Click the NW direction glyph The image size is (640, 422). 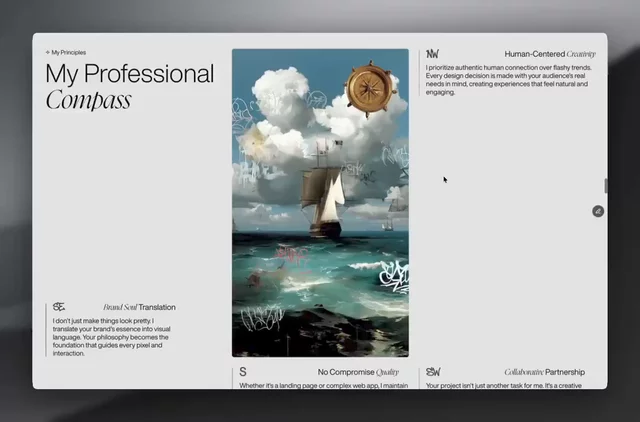[432, 54]
